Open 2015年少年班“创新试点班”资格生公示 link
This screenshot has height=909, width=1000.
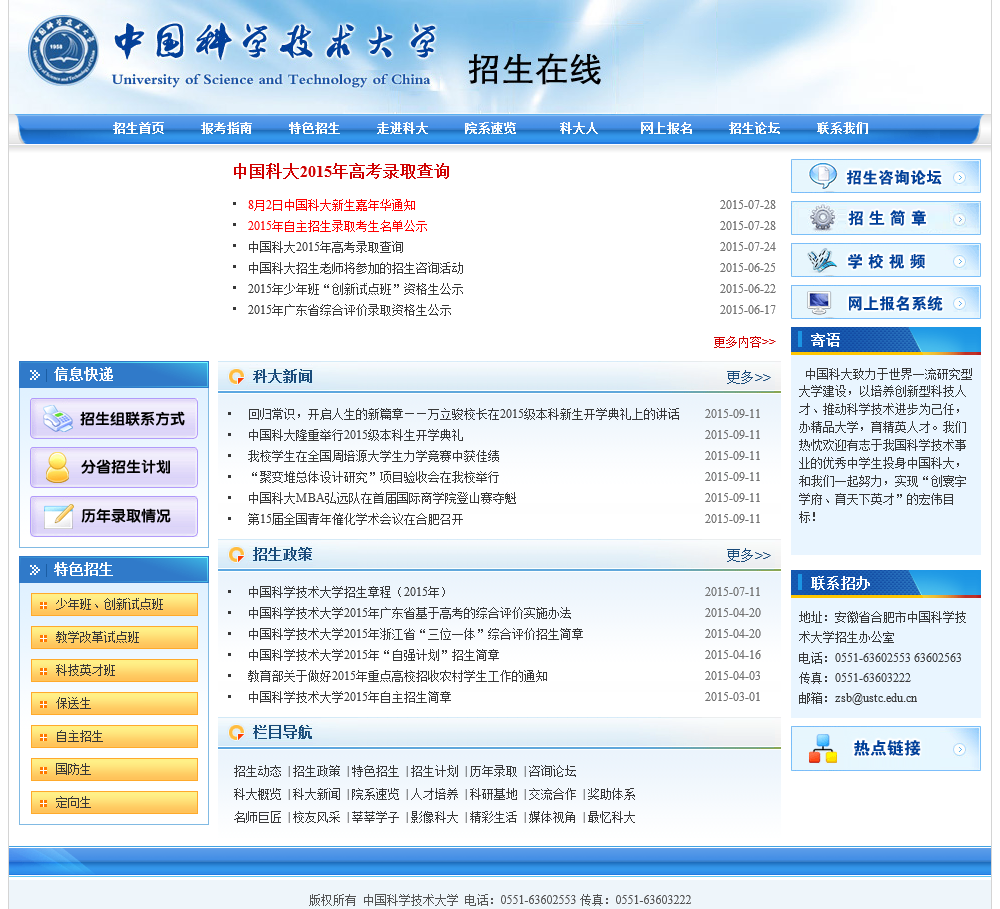(x=355, y=290)
